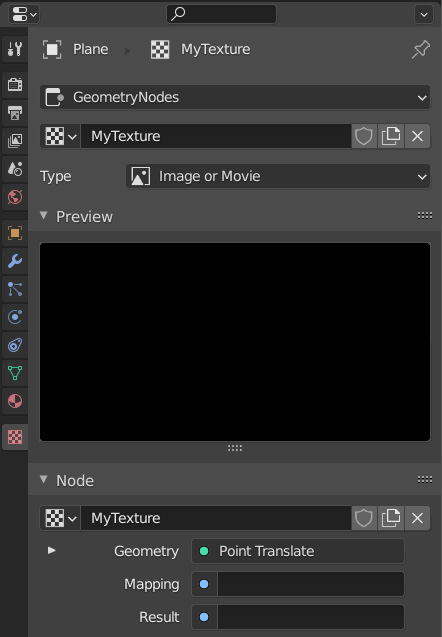The height and width of the screenshot is (637, 442).
Task: Toggle fake user shield beside top MyTexture
Action: point(364,136)
